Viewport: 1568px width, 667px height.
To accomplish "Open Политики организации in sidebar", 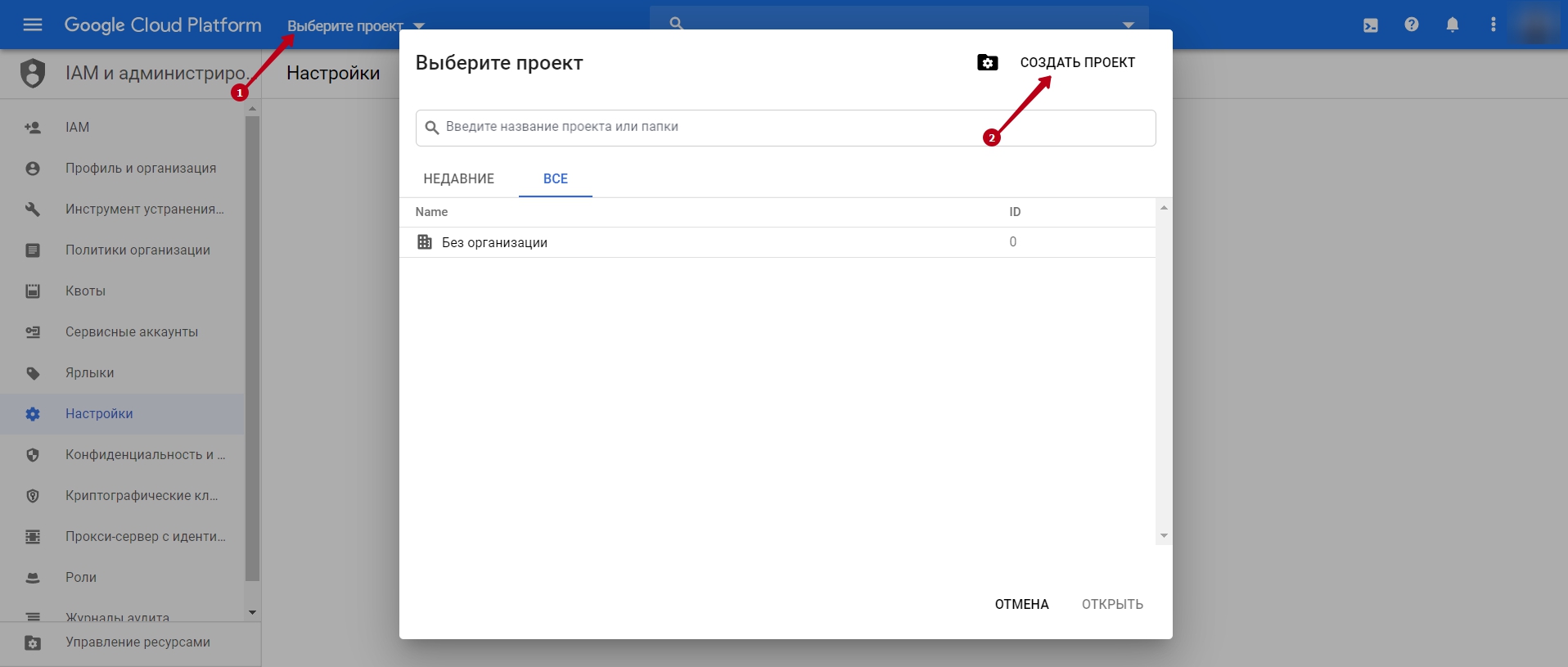I will pyautogui.click(x=123, y=250).
